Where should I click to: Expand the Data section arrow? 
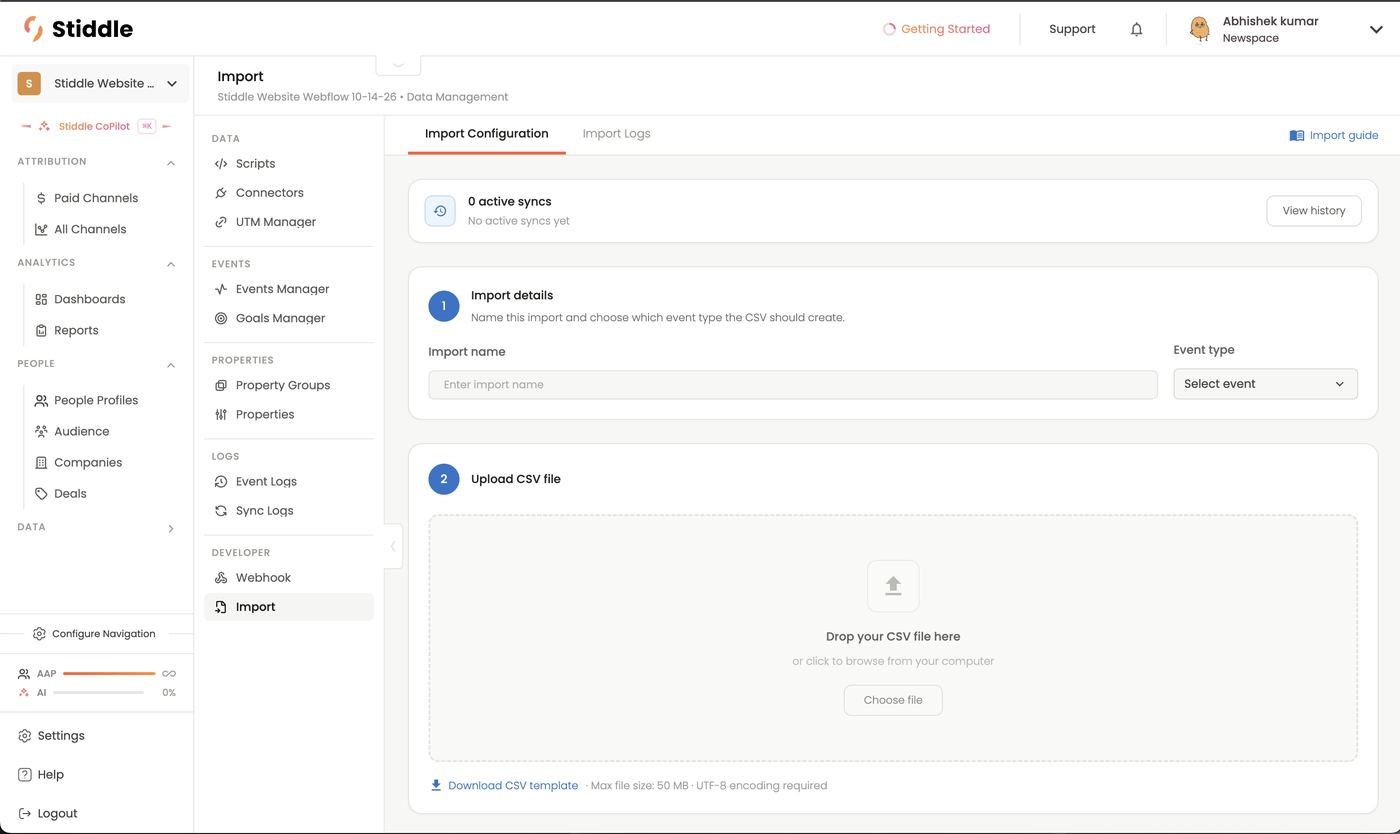pos(170,528)
